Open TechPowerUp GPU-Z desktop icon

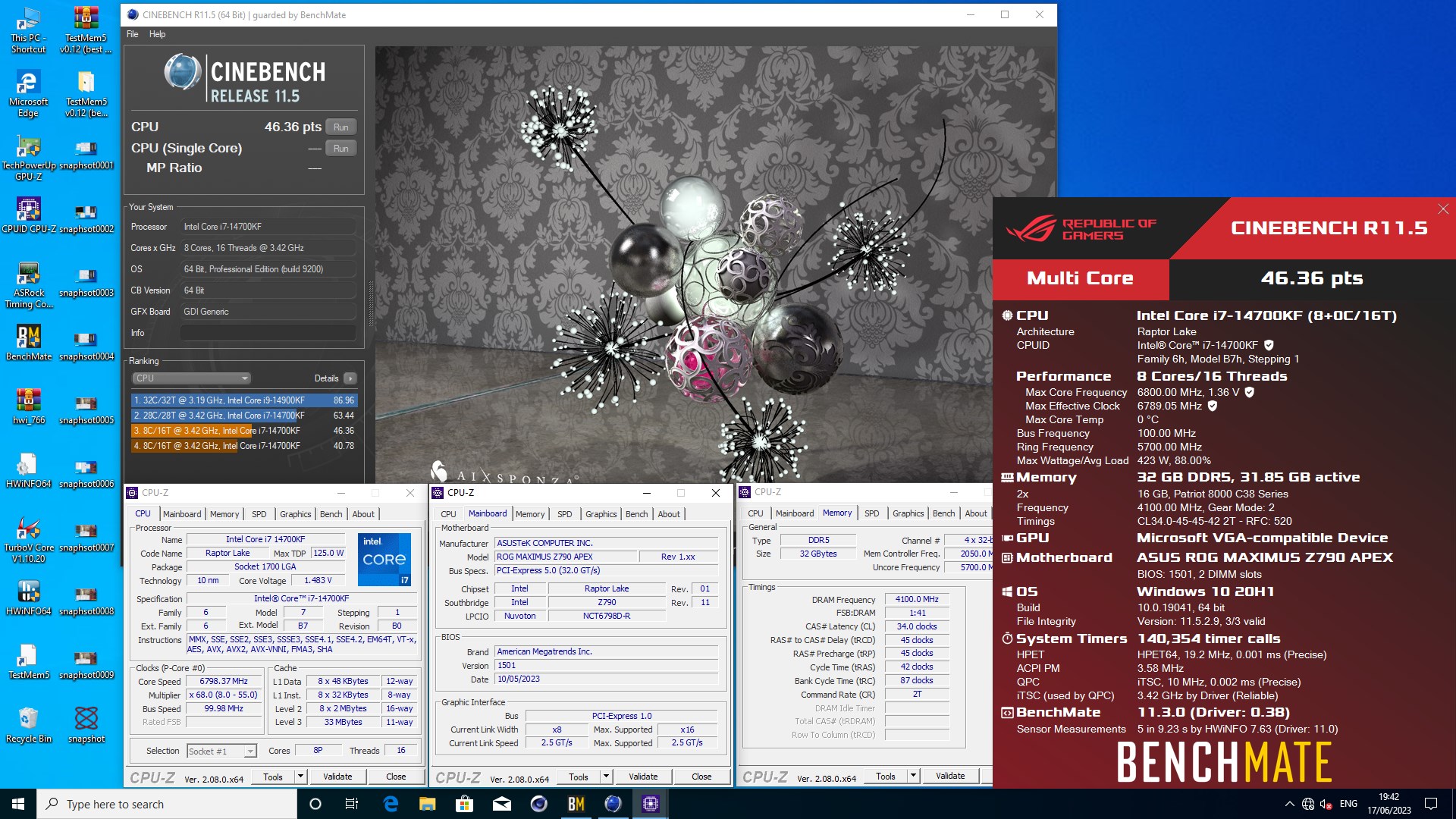click(x=28, y=158)
